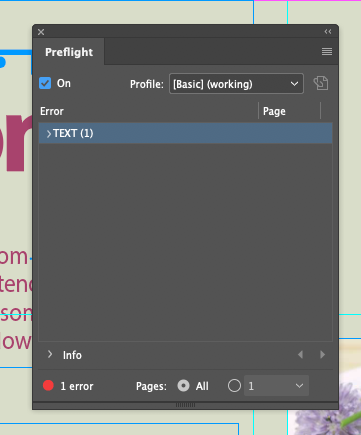Click the Info label text

[72, 355]
